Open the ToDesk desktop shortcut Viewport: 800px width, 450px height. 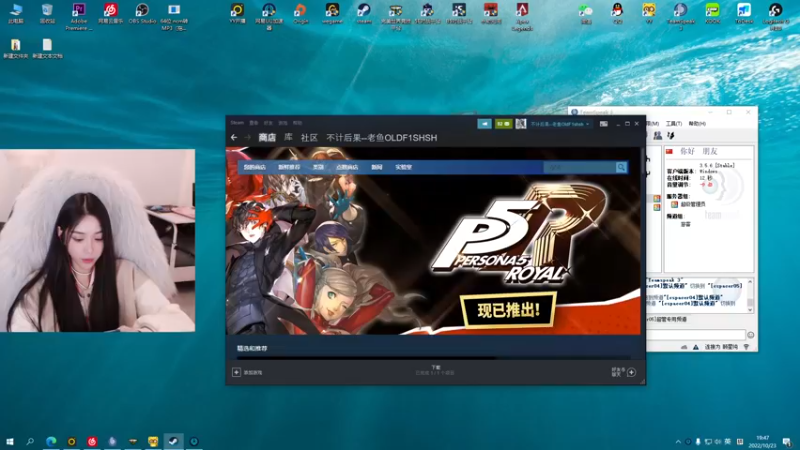743,14
